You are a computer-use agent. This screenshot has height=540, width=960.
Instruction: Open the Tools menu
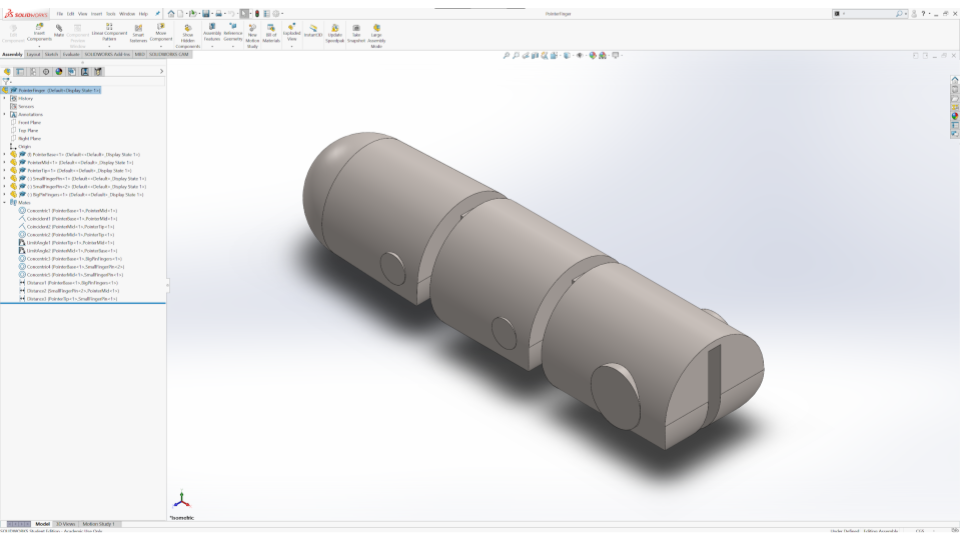pyautogui.click(x=111, y=13)
